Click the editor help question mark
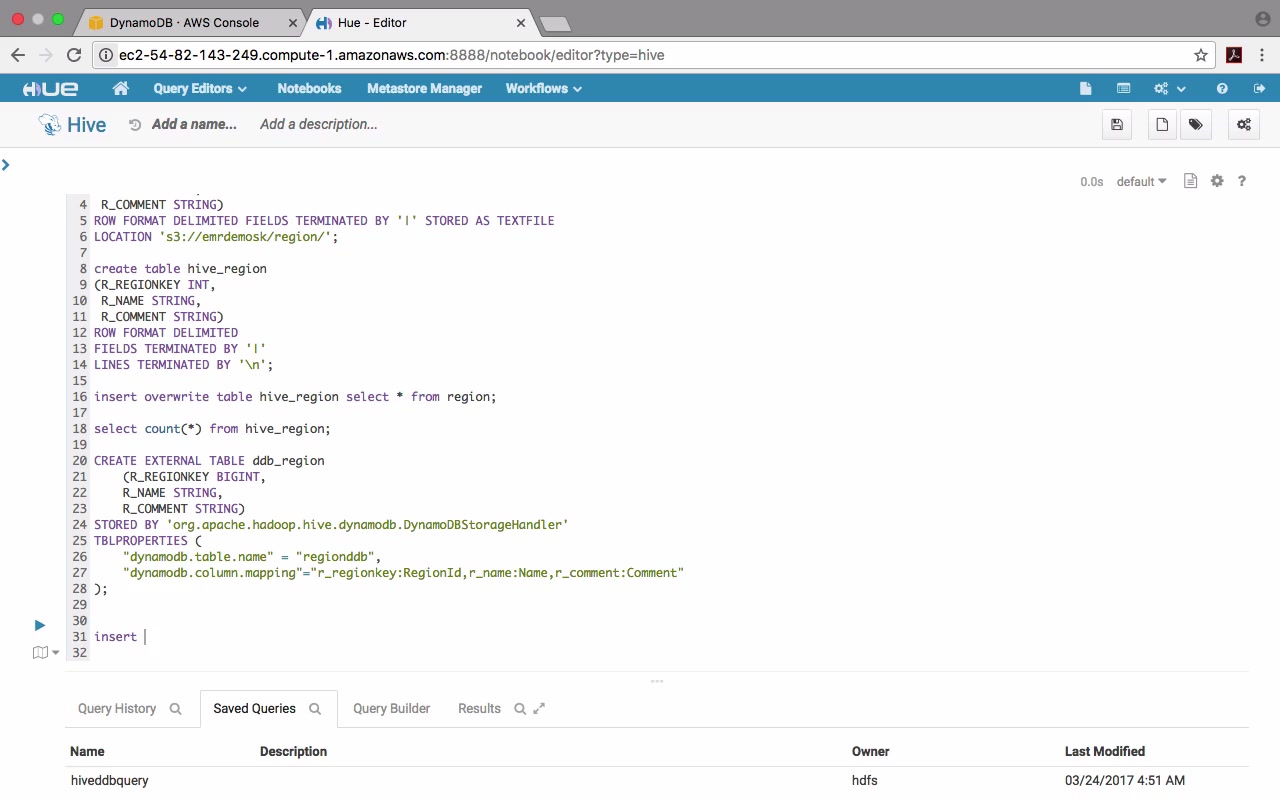The image size is (1280, 800). pyautogui.click(x=1242, y=181)
